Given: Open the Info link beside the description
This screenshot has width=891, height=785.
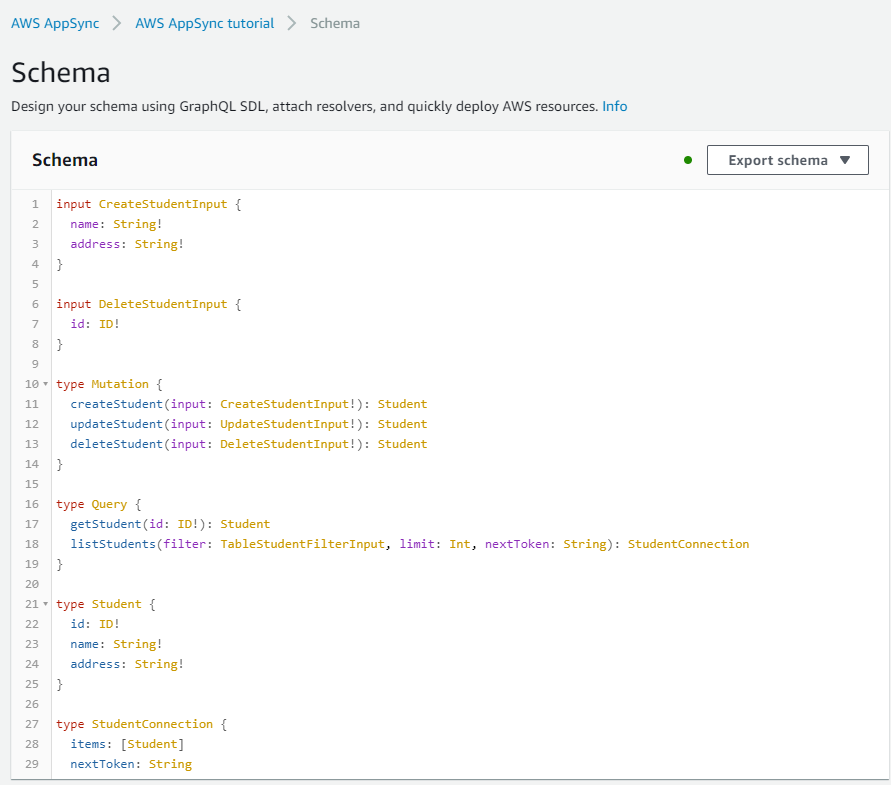Looking at the screenshot, I should 614,106.
